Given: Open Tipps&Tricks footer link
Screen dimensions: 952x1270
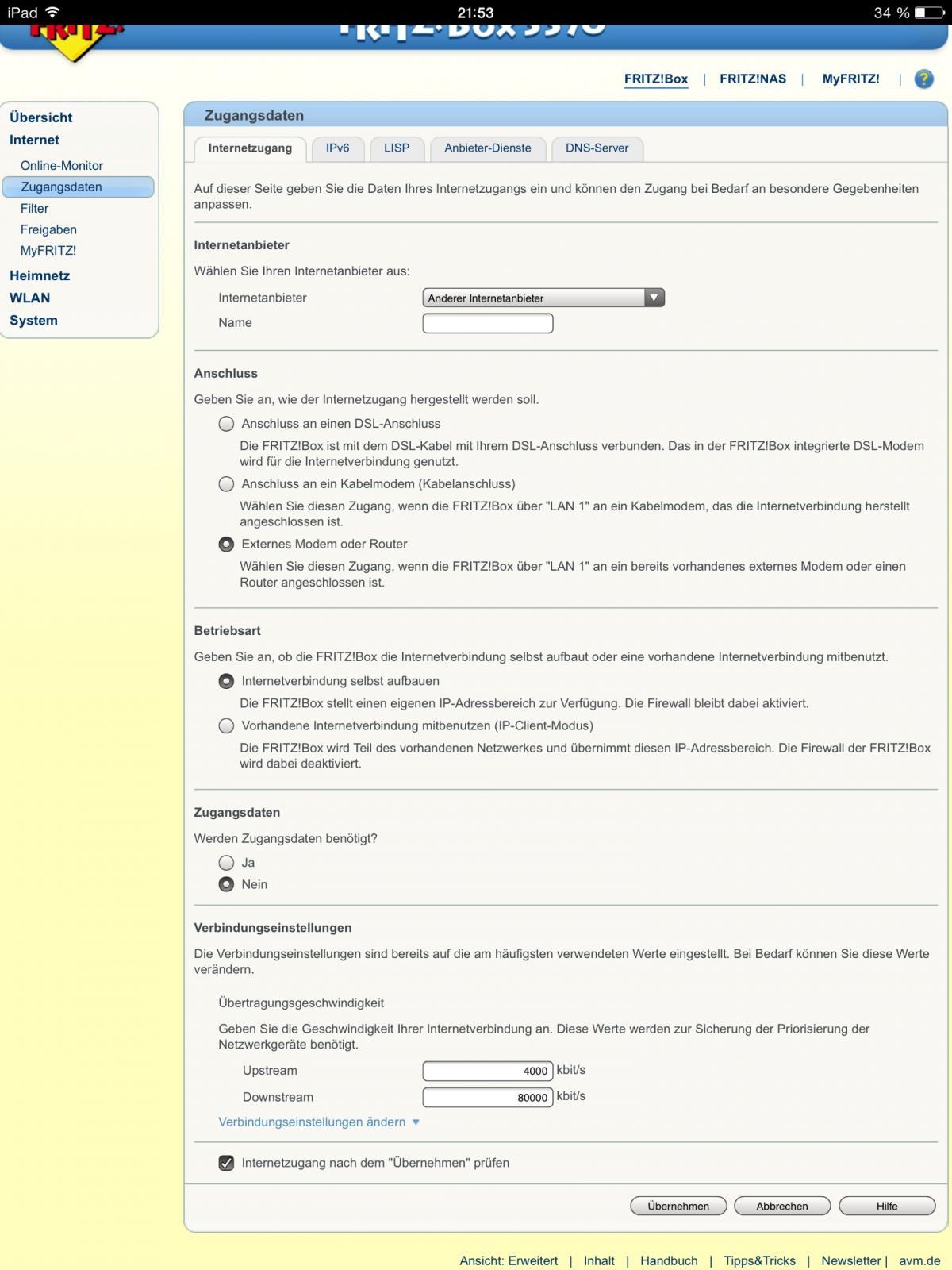Looking at the screenshot, I should pos(759,1260).
